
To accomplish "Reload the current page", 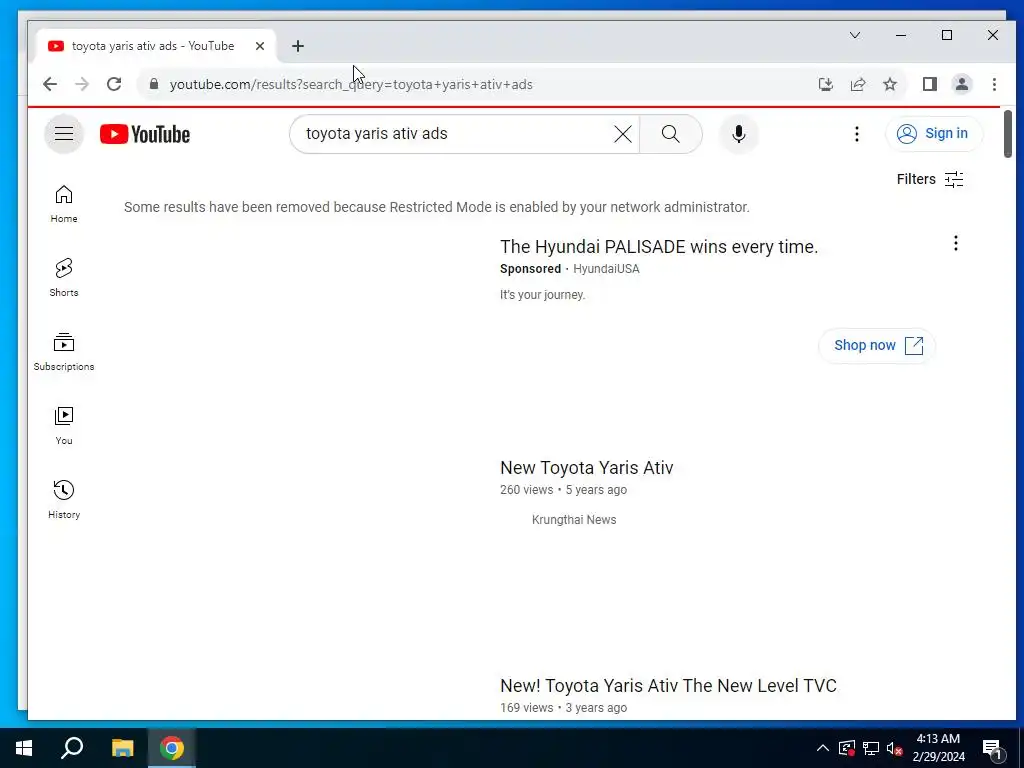I will tap(114, 84).
